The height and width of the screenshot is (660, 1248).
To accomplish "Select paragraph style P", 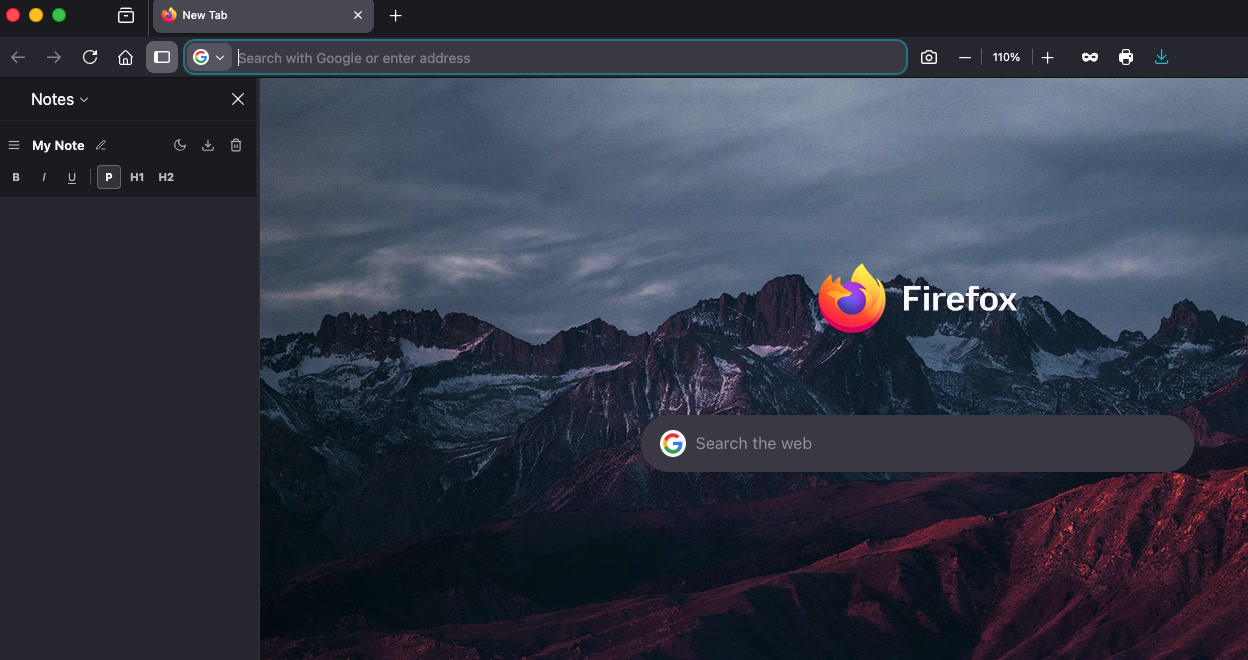I will [x=109, y=177].
